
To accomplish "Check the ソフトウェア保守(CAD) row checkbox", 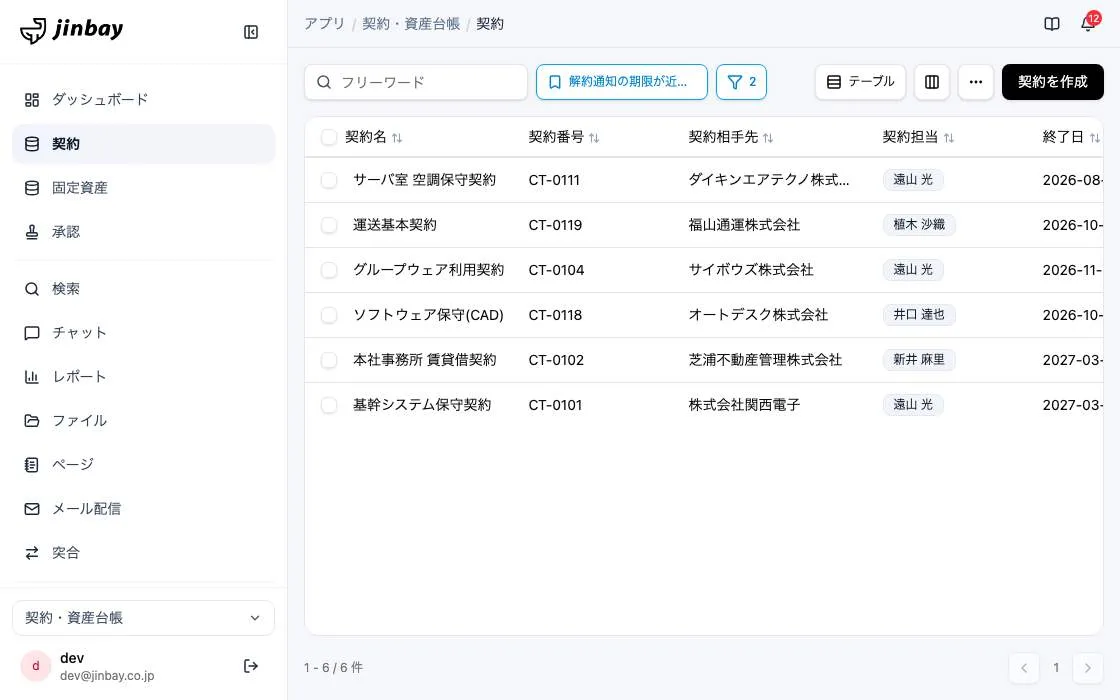I will [329, 315].
